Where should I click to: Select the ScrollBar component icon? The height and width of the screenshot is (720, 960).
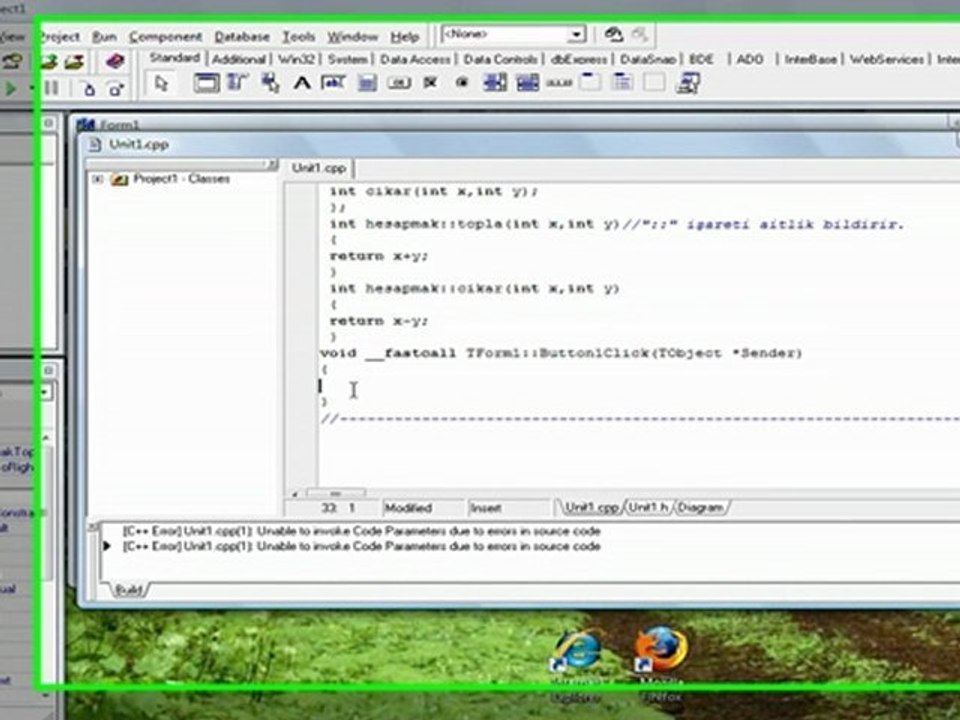coord(559,83)
